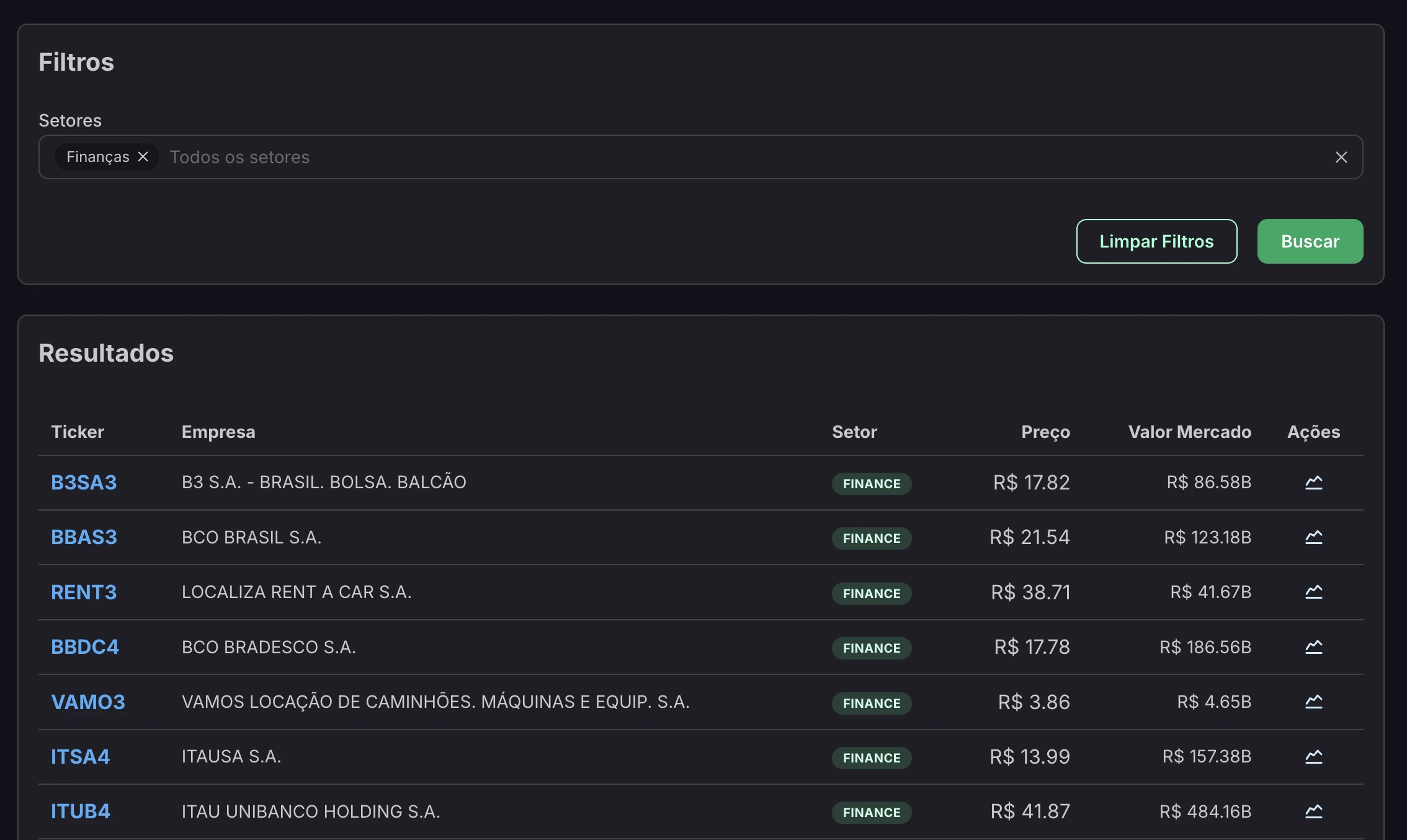Click company name ITAU UNIBANCO HOLDING S.A.

311,811
